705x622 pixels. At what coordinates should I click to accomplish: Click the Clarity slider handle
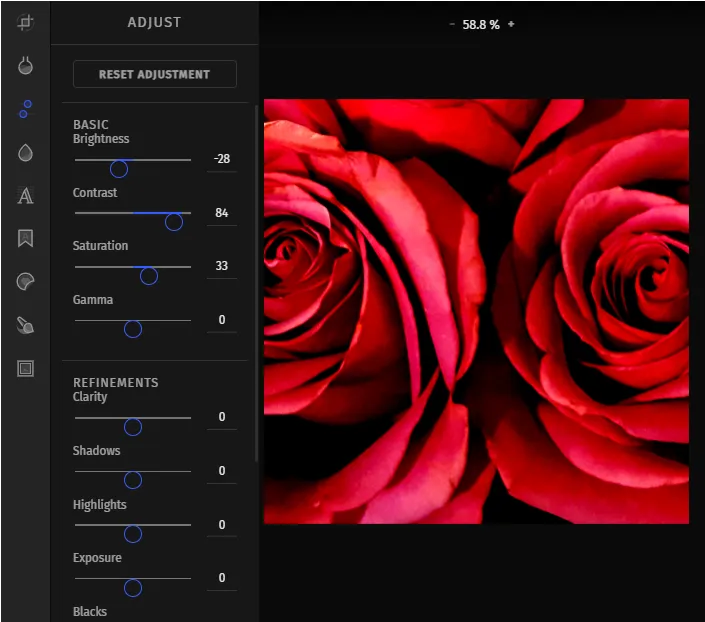133,427
